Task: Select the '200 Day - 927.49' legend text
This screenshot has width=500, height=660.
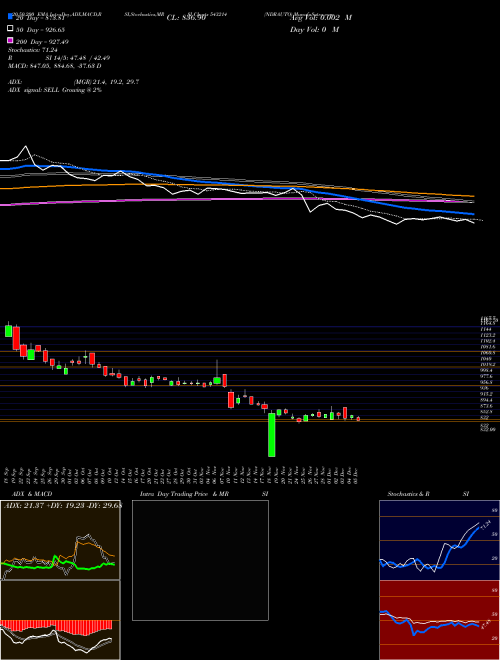Action: click(x=43, y=42)
